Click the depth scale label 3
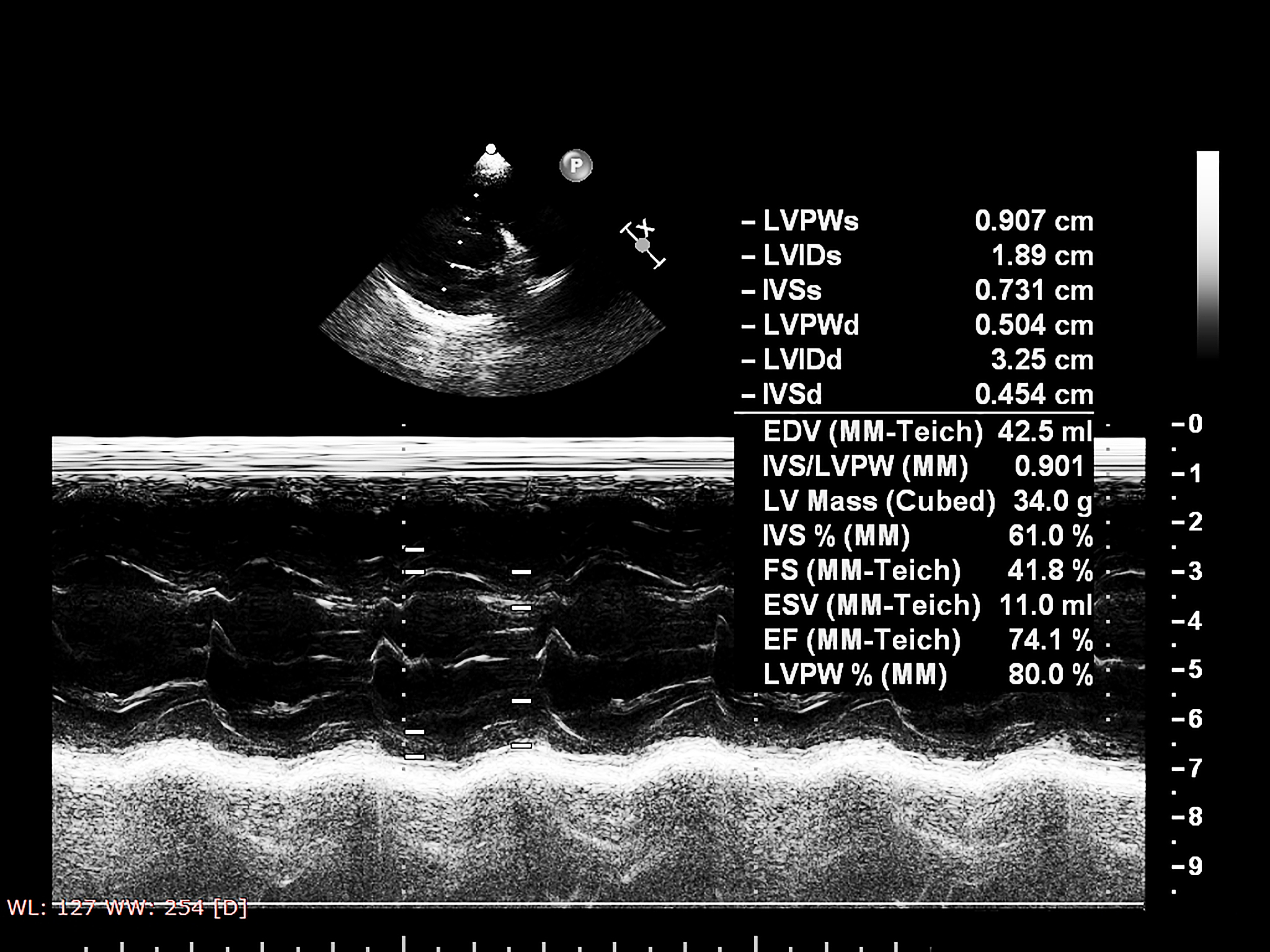 [x=1188, y=571]
